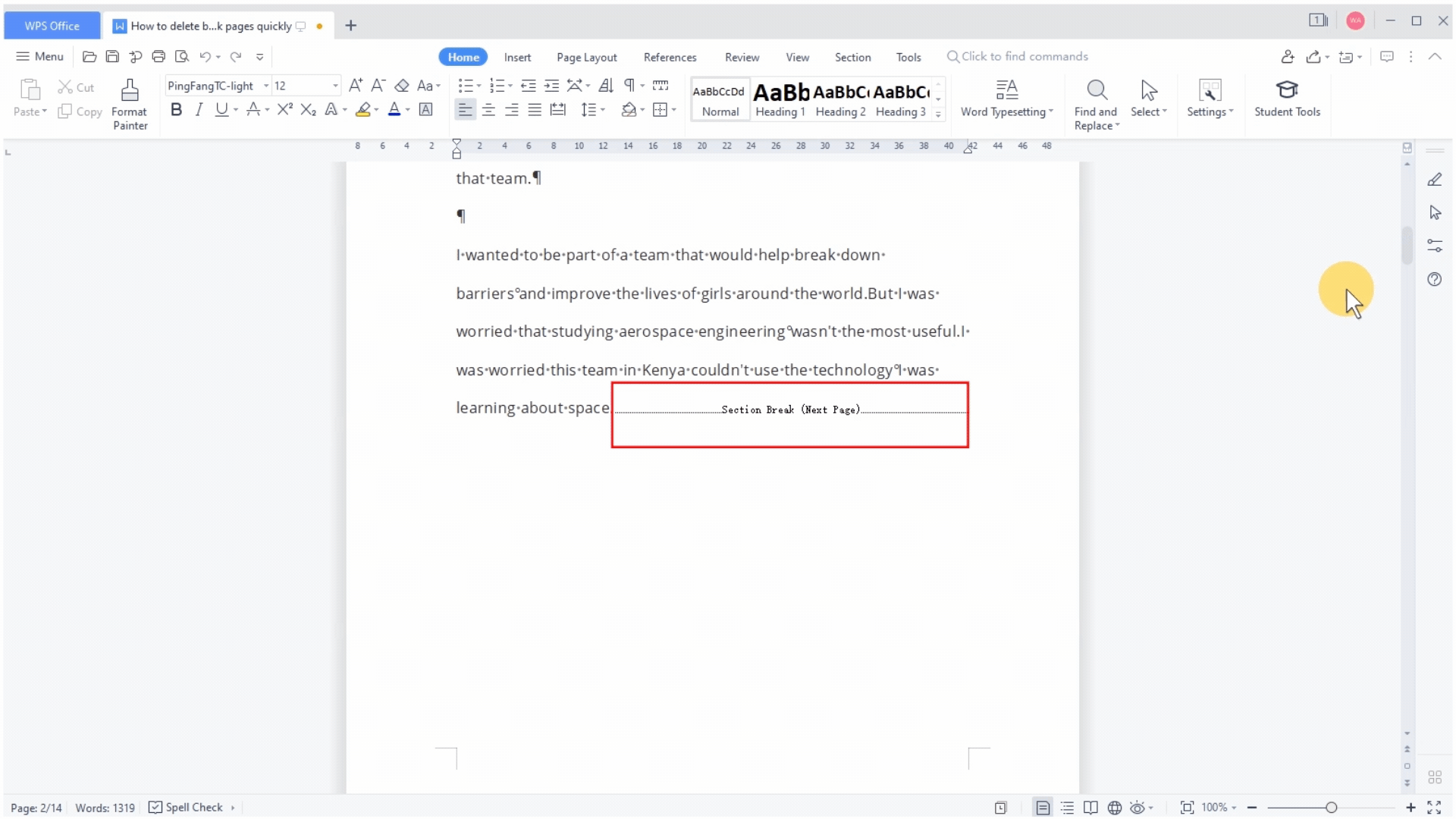The width and height of the screenshot is (1456, 819).
Task: Click the Print Preview icon
Action: coord(182,56)
